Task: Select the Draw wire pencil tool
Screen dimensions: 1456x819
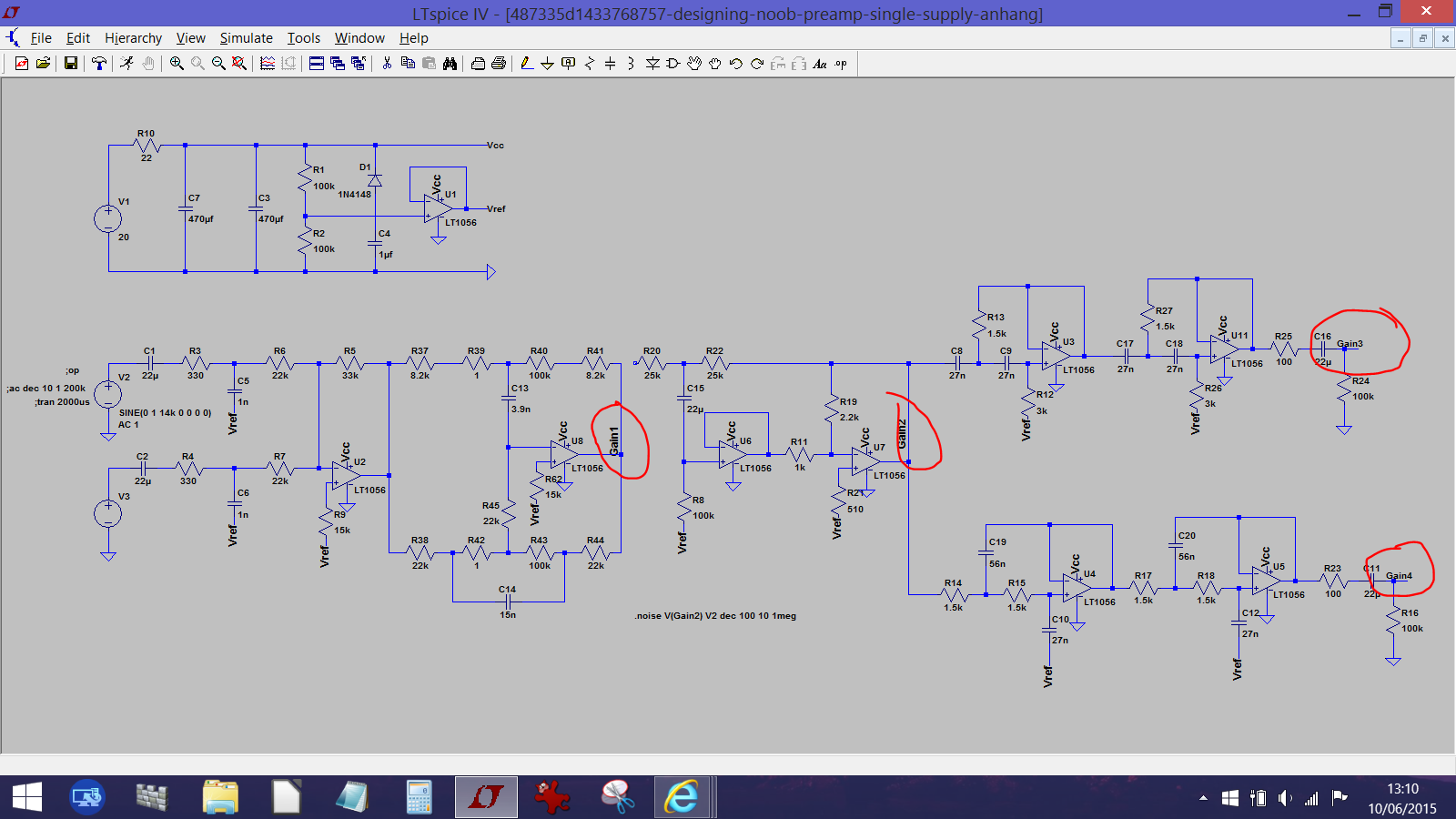Action: coord(526,64)
